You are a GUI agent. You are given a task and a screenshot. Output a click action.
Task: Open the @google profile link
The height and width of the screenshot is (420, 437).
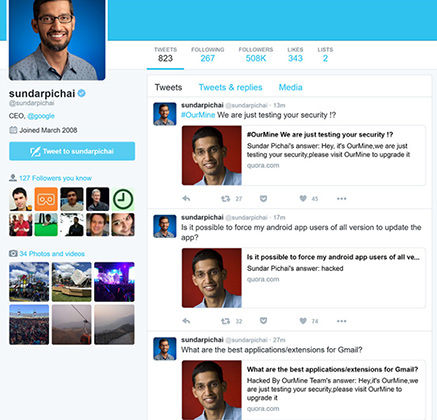[x=41, y=116]
